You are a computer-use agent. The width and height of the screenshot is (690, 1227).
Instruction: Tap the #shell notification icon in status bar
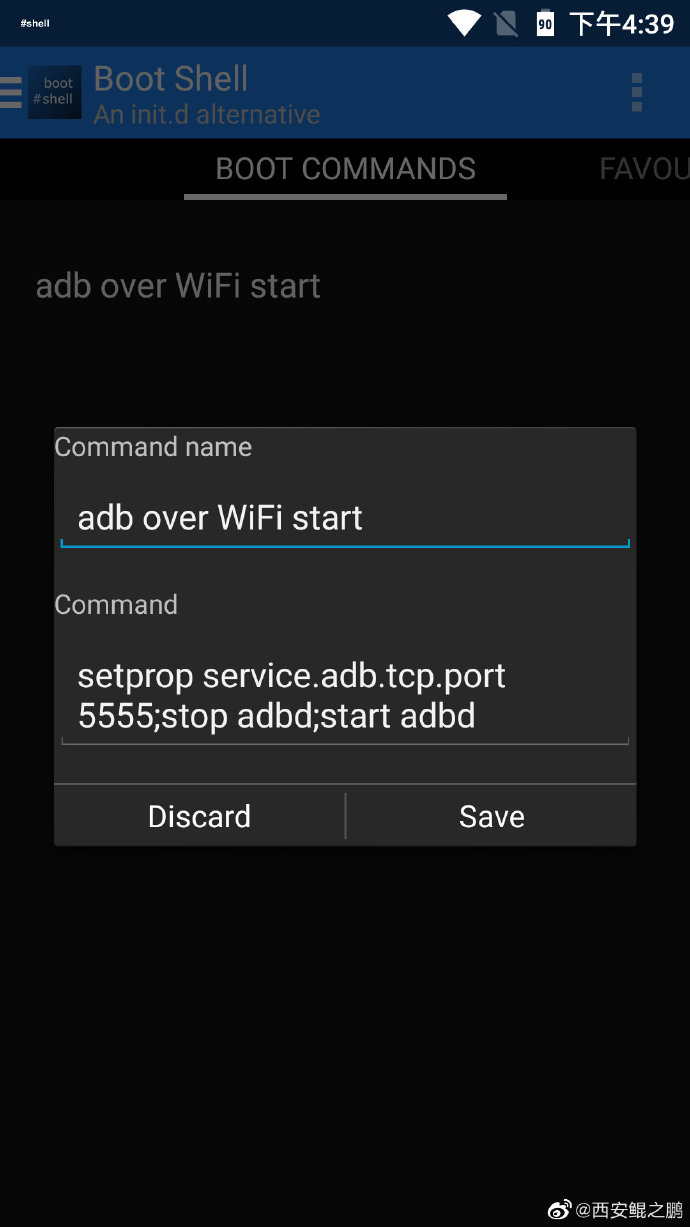pyautogui.click(x=35, y=23)
